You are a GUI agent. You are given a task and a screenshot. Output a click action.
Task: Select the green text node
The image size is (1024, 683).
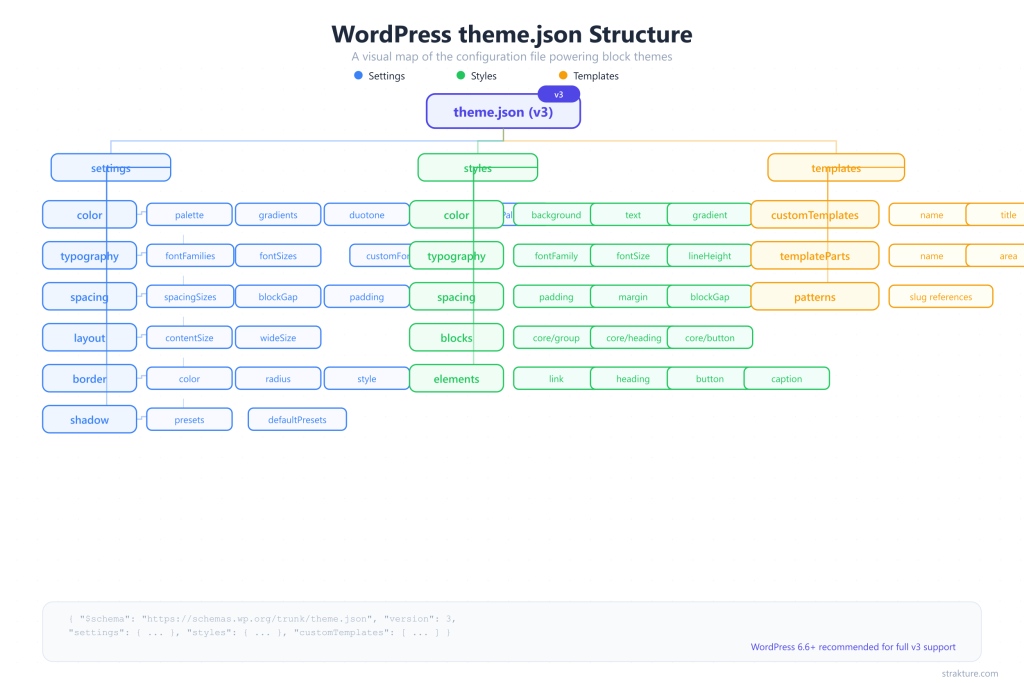click(x=633, y=215)
